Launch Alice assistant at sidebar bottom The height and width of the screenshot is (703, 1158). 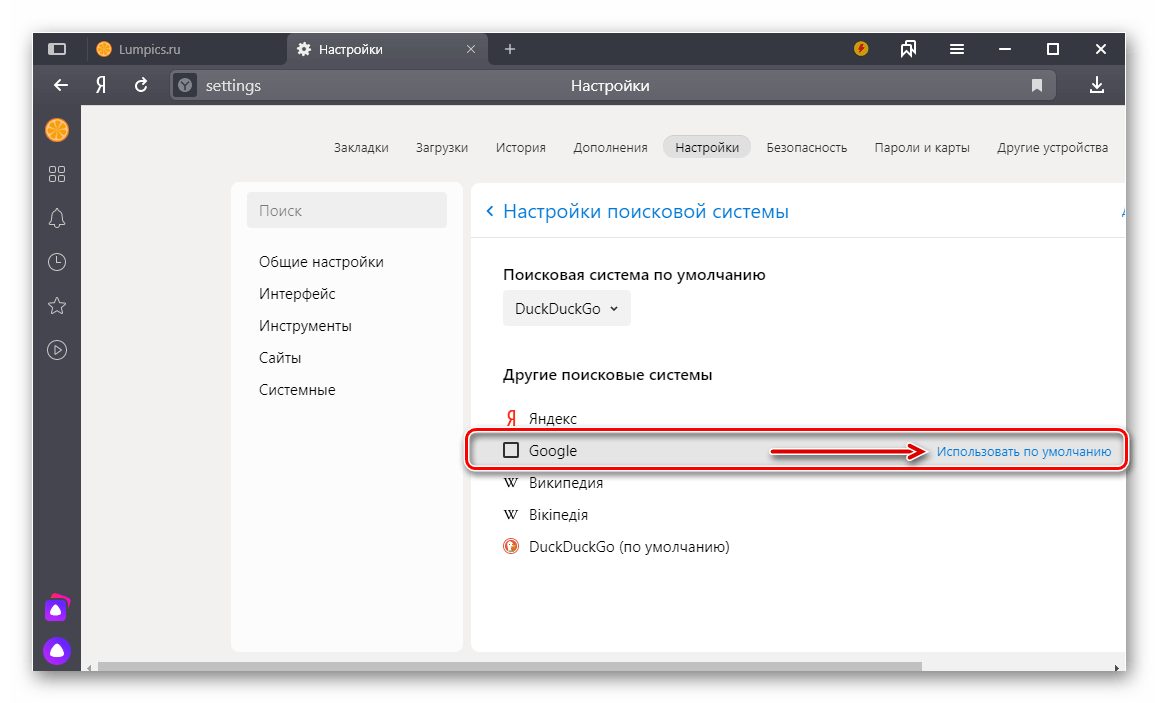pyautogui.click(x=57, y=651)
